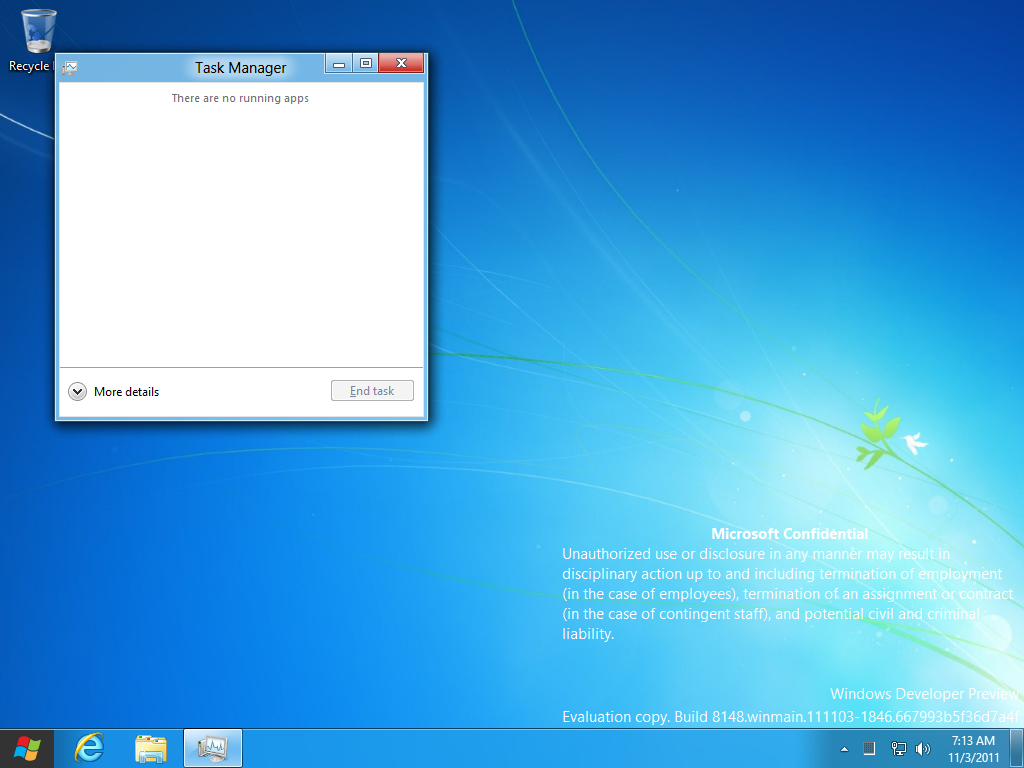The width and height of the screenshot is (1024, 768).
Task: Click the End task button
Action: (372, 391)
